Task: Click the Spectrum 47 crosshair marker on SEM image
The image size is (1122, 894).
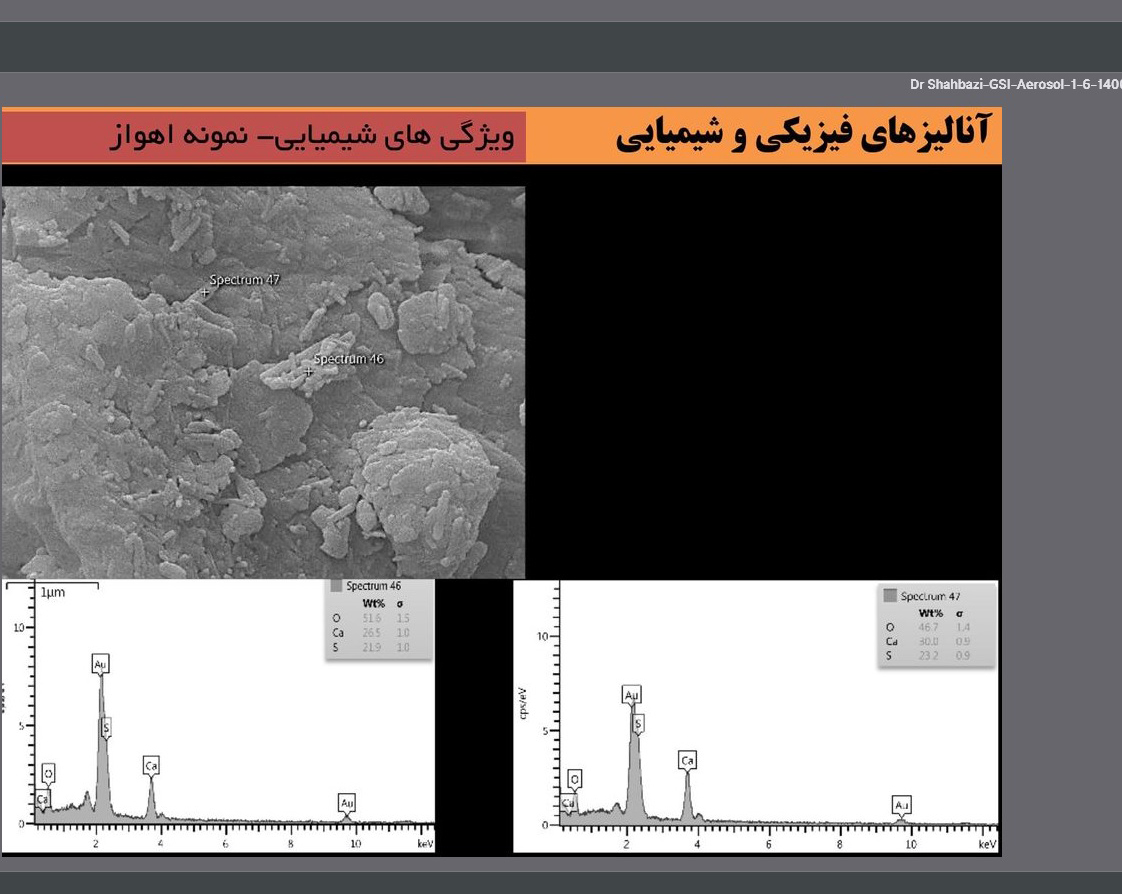Action: [x=205, y=292]
